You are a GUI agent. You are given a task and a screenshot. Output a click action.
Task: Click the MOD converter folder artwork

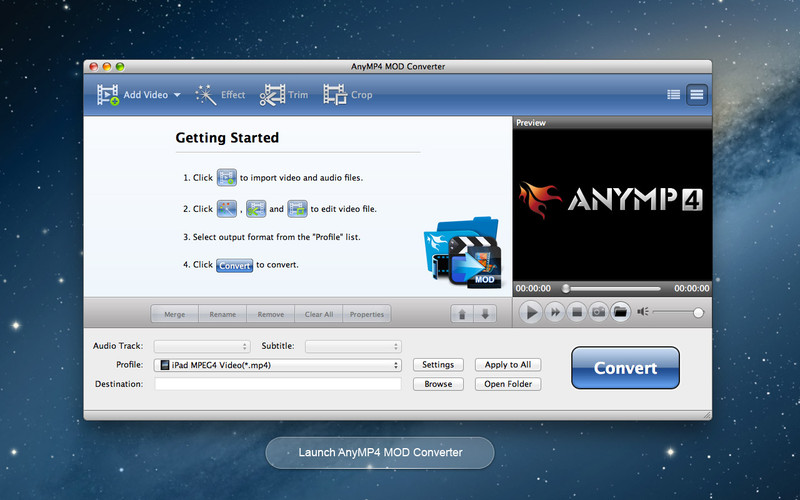(x=463, y=252)
